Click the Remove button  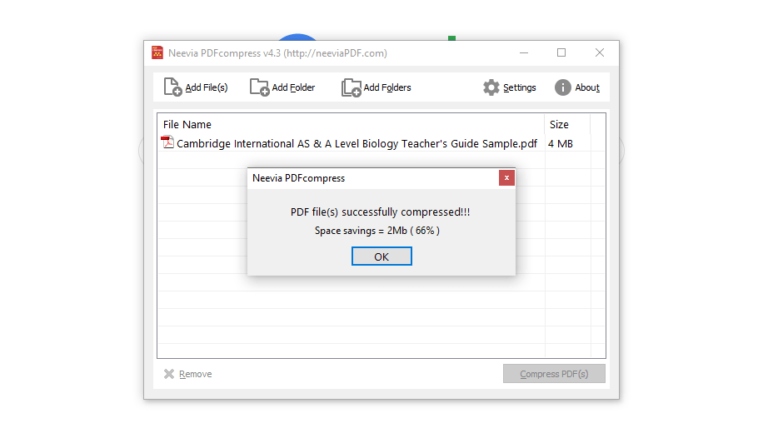tap(188, 374)
